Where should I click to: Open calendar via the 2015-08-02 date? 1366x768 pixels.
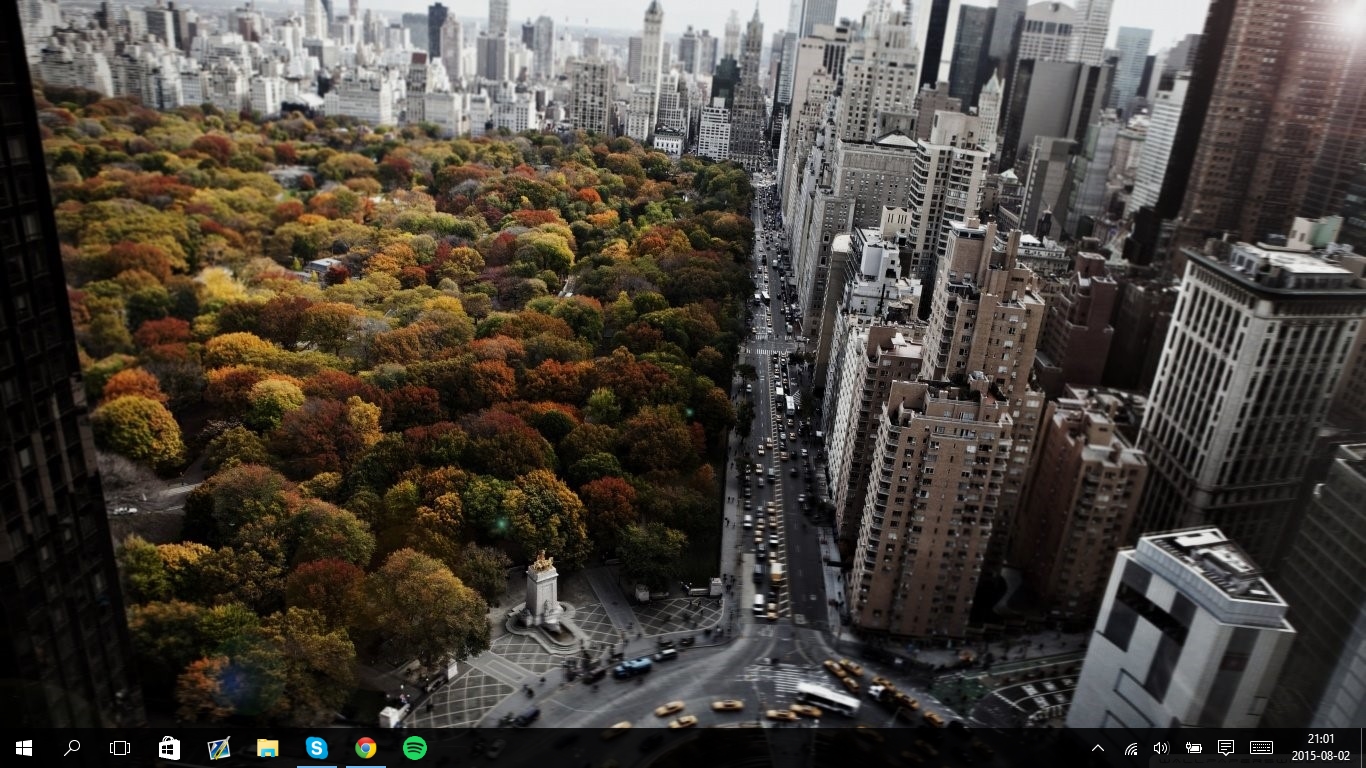point(1320,757)
